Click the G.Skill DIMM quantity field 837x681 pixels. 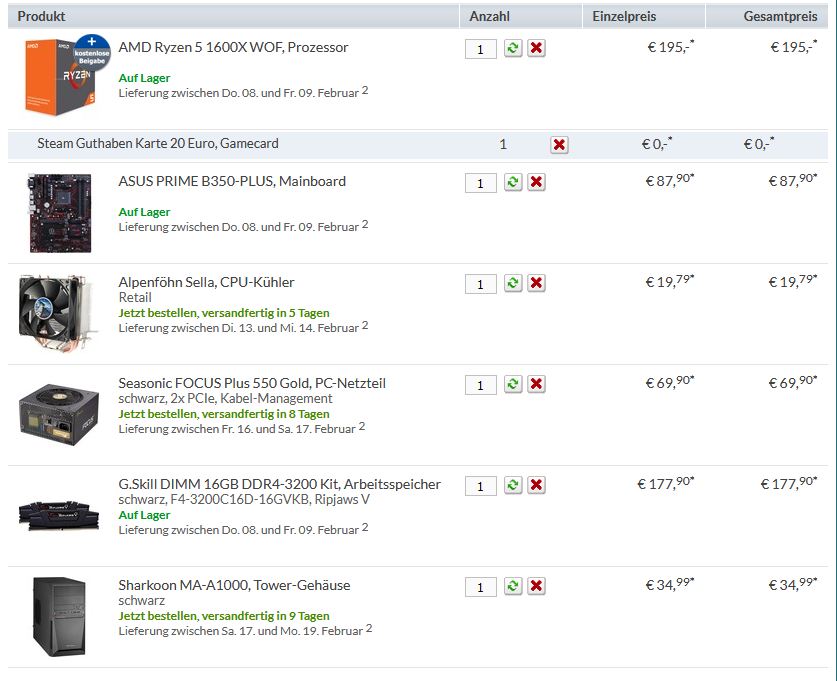pyautogui.click(x=480, y=486)
